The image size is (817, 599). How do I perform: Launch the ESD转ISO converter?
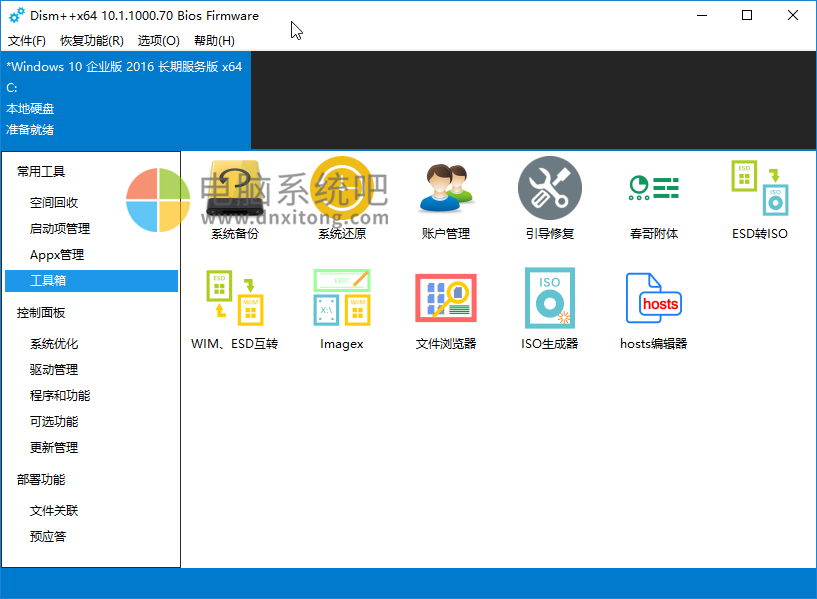tap(760, 189)
